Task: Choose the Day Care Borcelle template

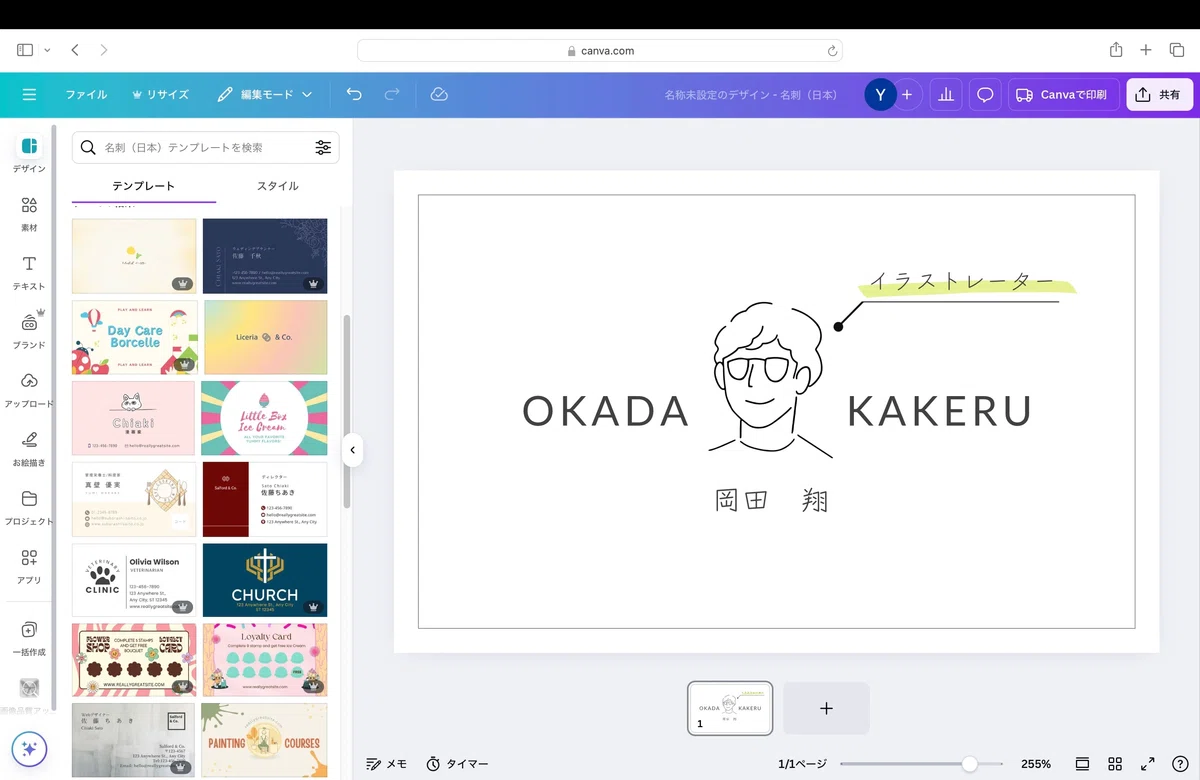Action: (135, 337)
